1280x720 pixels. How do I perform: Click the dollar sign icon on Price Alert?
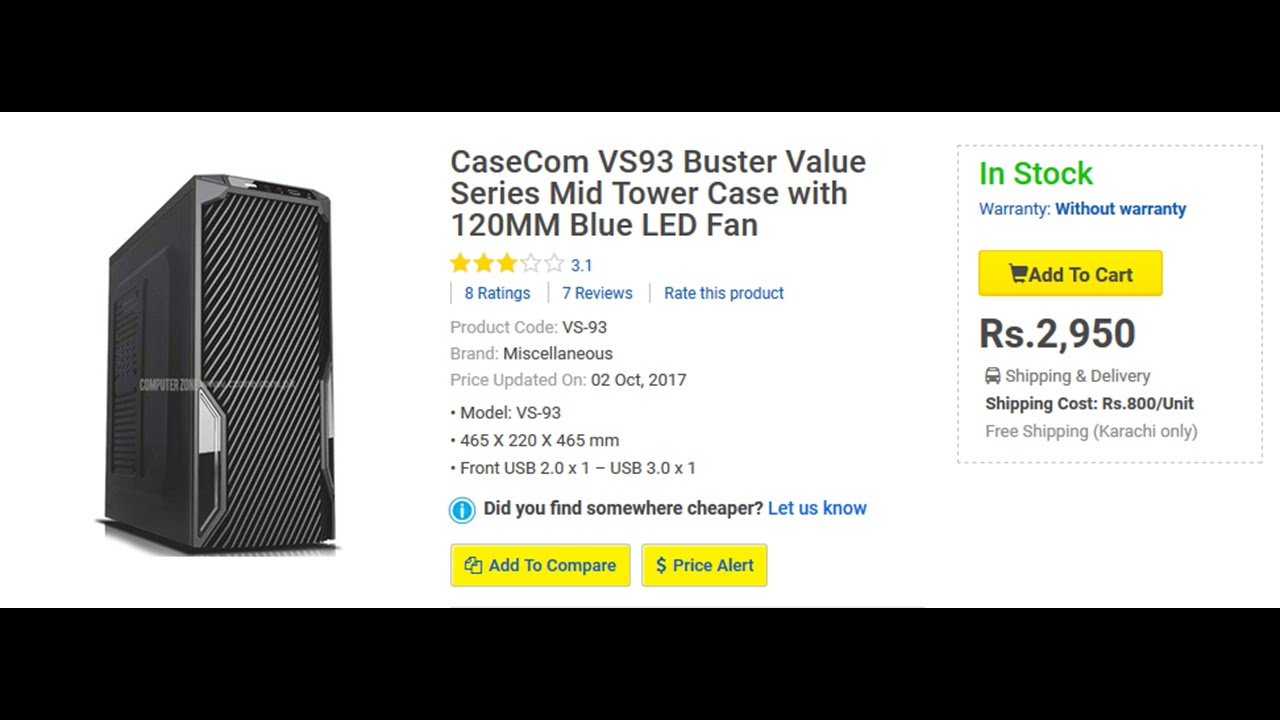(661, 565)
